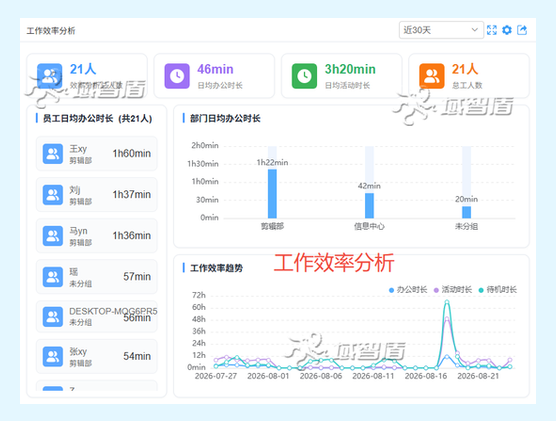Screen dimensions: 556x421
Task: Click the green clock daily activity icon
Action: click(304, 76)
